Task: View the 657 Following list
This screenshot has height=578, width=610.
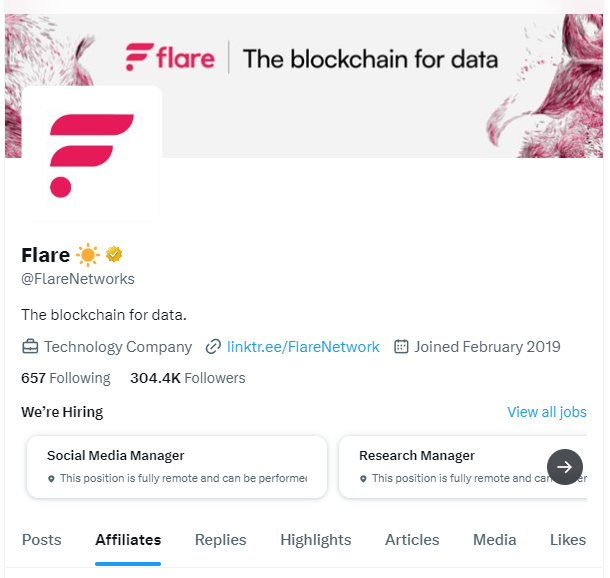Action: (66, 378)
